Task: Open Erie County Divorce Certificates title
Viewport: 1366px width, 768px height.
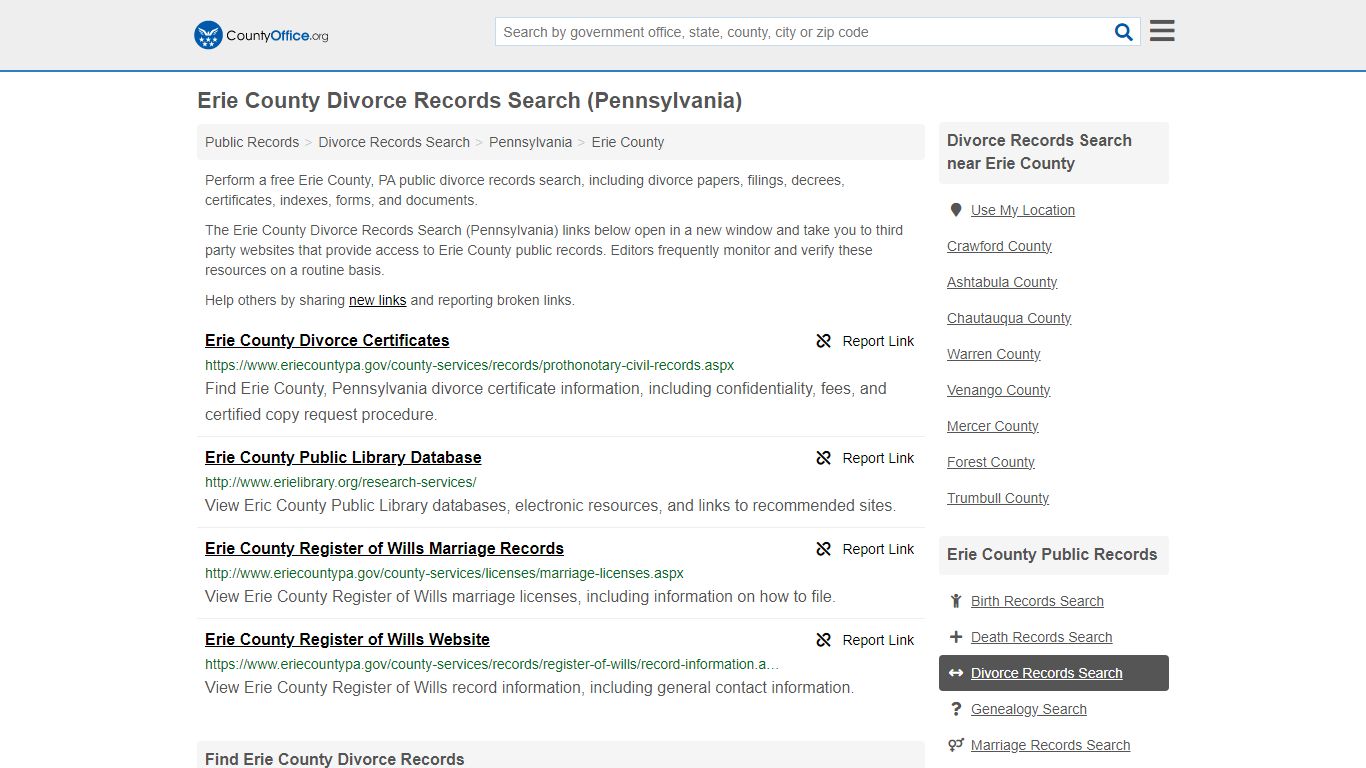Action: coord(327,340)
